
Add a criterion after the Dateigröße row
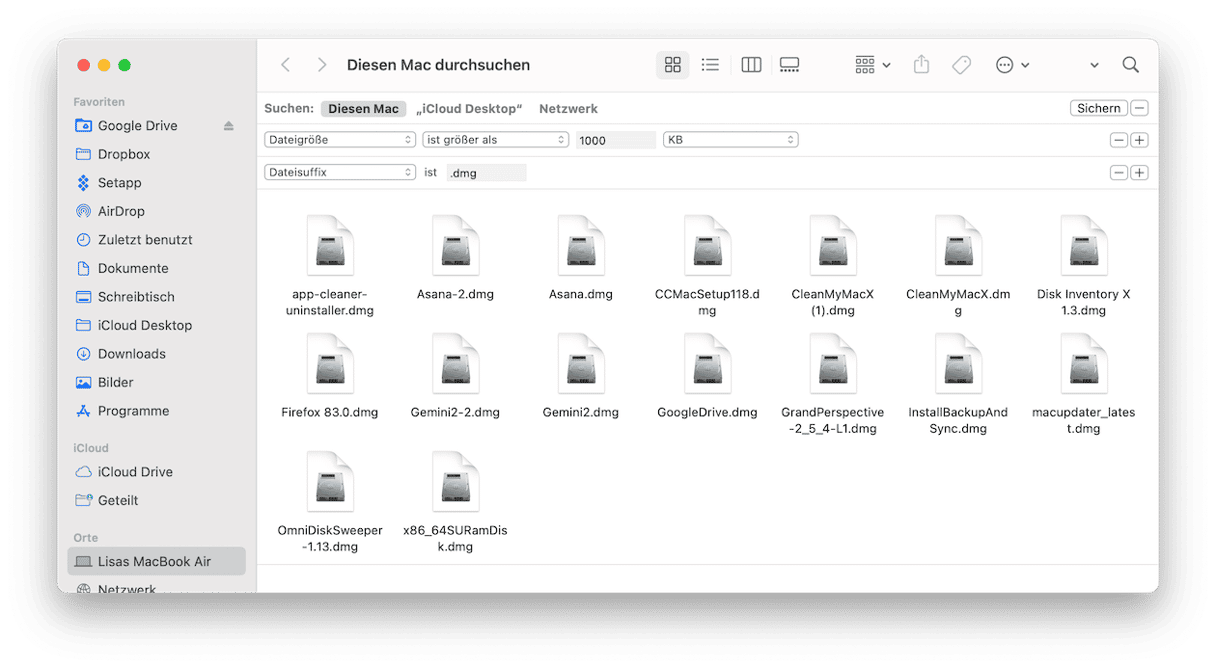click(x=1140, y=141)
